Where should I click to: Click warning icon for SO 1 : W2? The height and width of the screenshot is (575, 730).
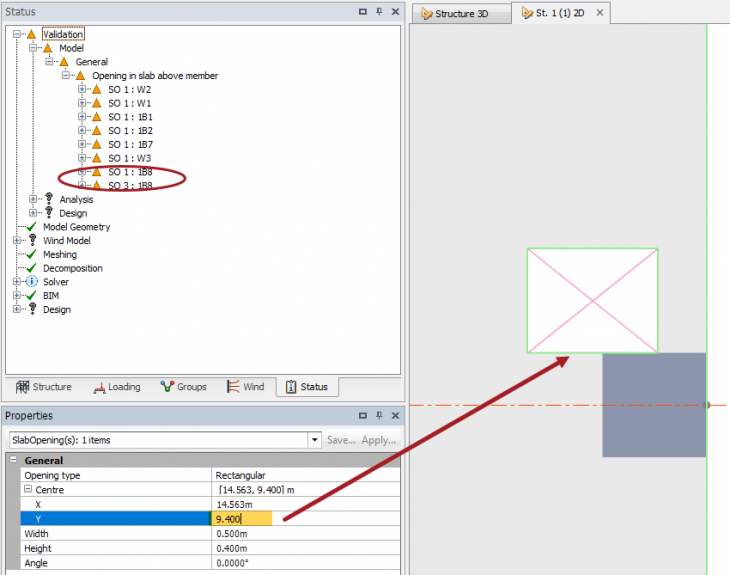[96, 89]
